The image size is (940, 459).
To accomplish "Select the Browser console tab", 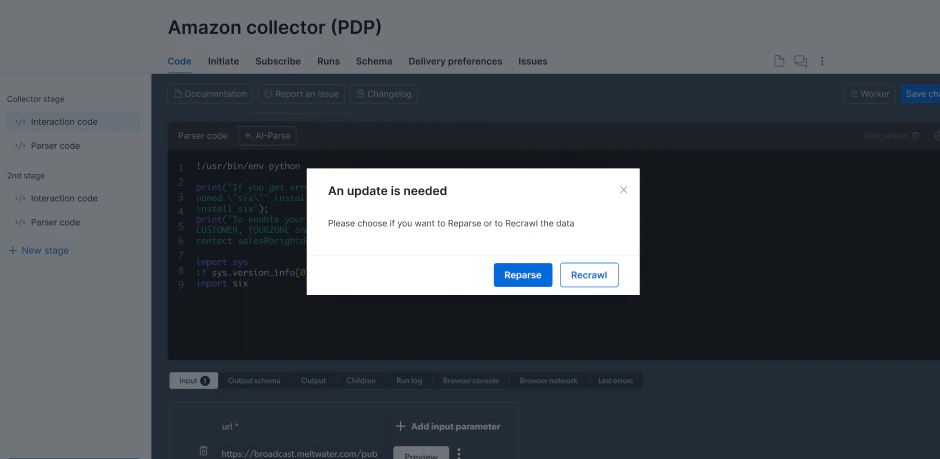I will [471, 381].
